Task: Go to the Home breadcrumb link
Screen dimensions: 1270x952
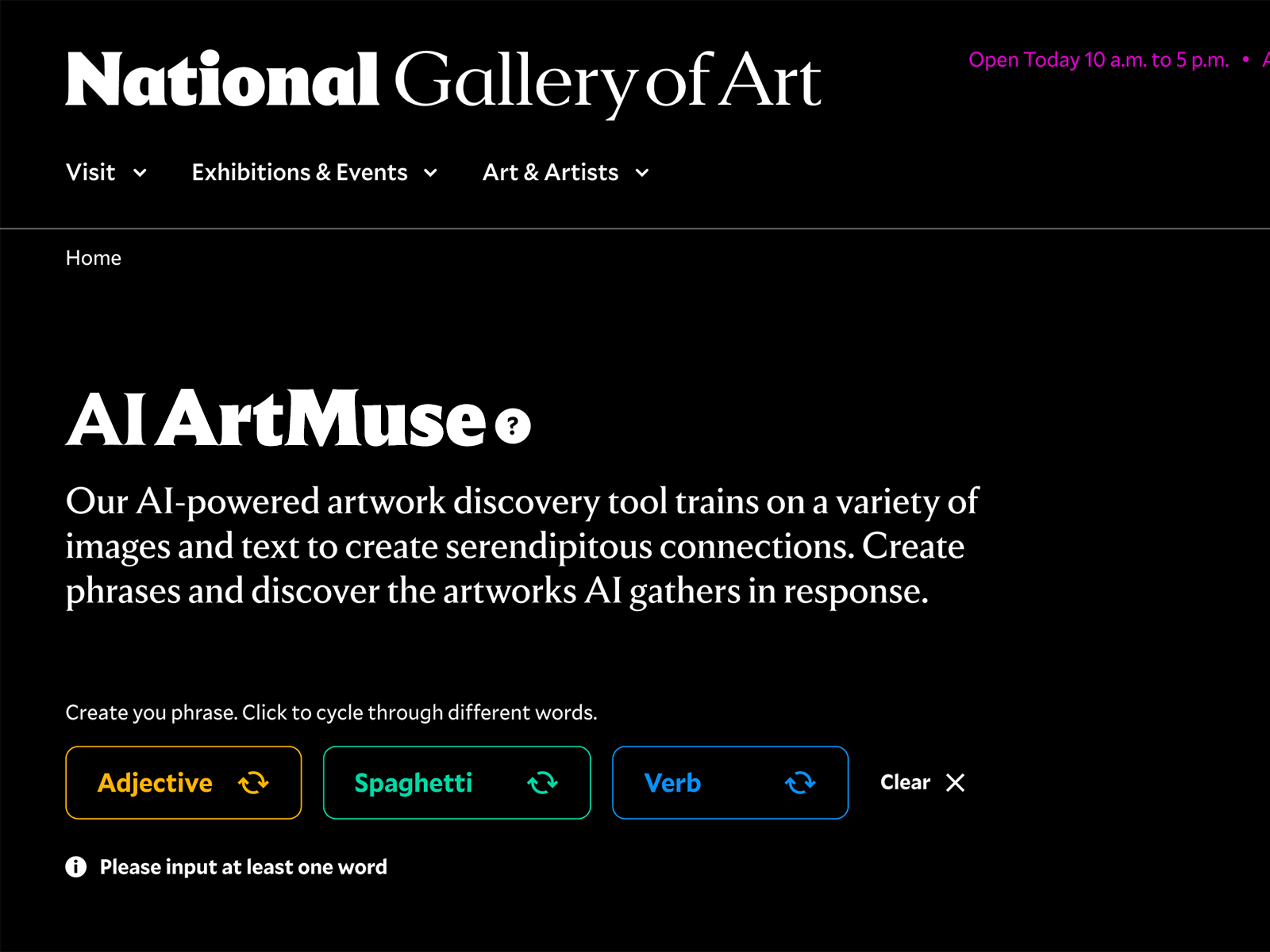Action: (x=94, y=258)
